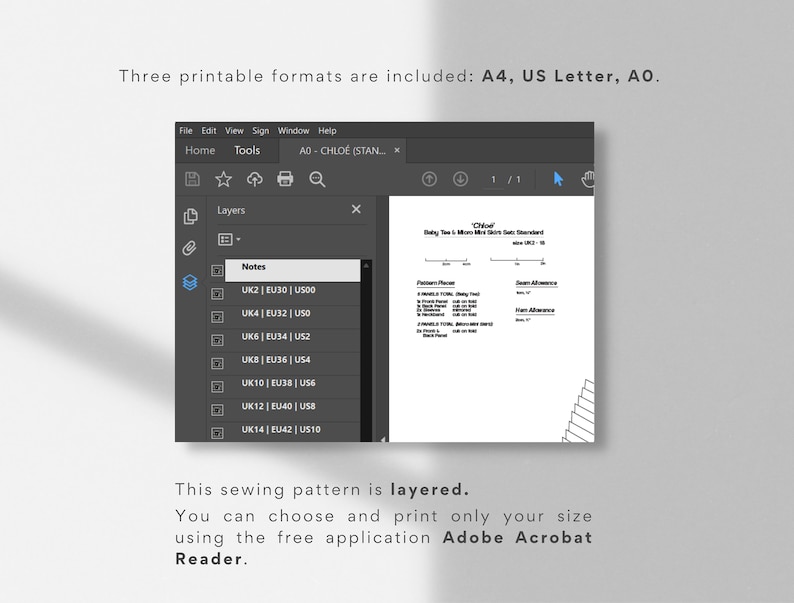794x603 pixels.
Task: Click the layers list scroll-up arrow
Action: click(366, 265)
